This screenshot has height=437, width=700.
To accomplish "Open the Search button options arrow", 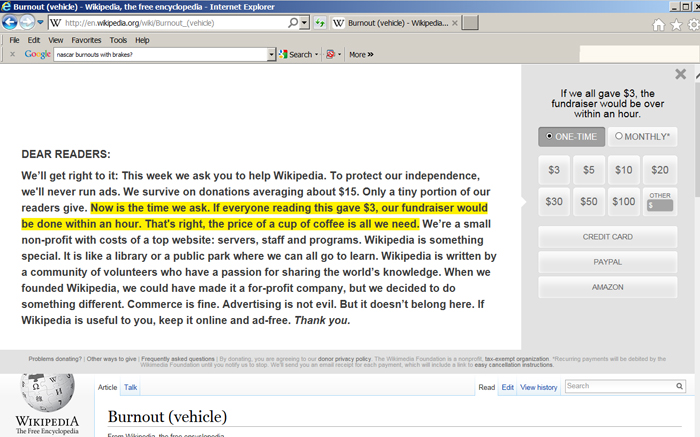I will (317, 54).
